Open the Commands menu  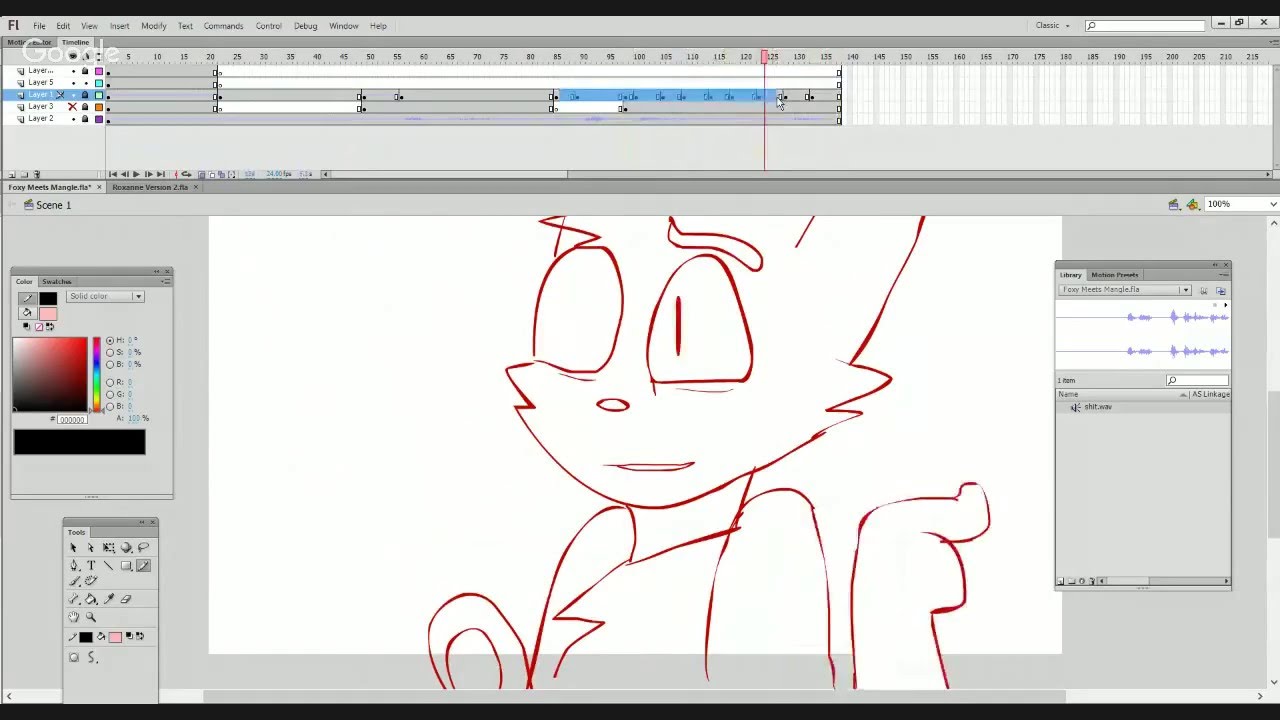pos(223,26)
